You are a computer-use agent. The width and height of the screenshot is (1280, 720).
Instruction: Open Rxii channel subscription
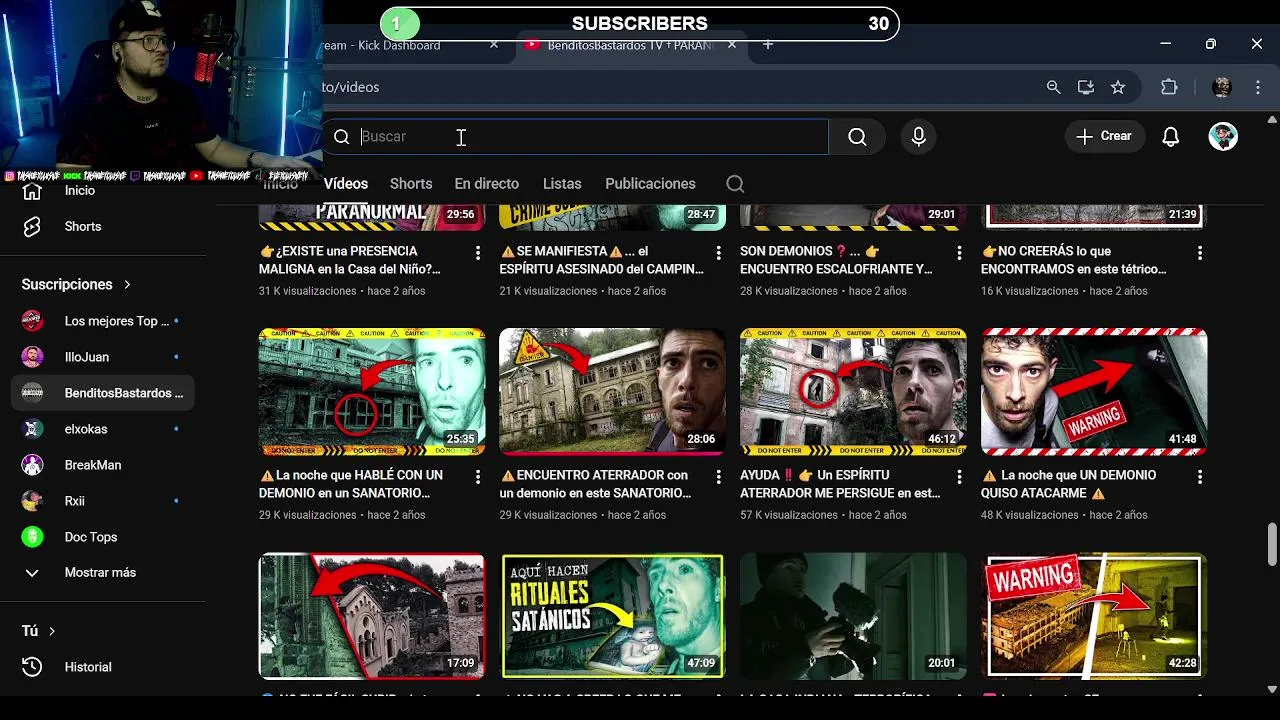click(x=102, y=501)
